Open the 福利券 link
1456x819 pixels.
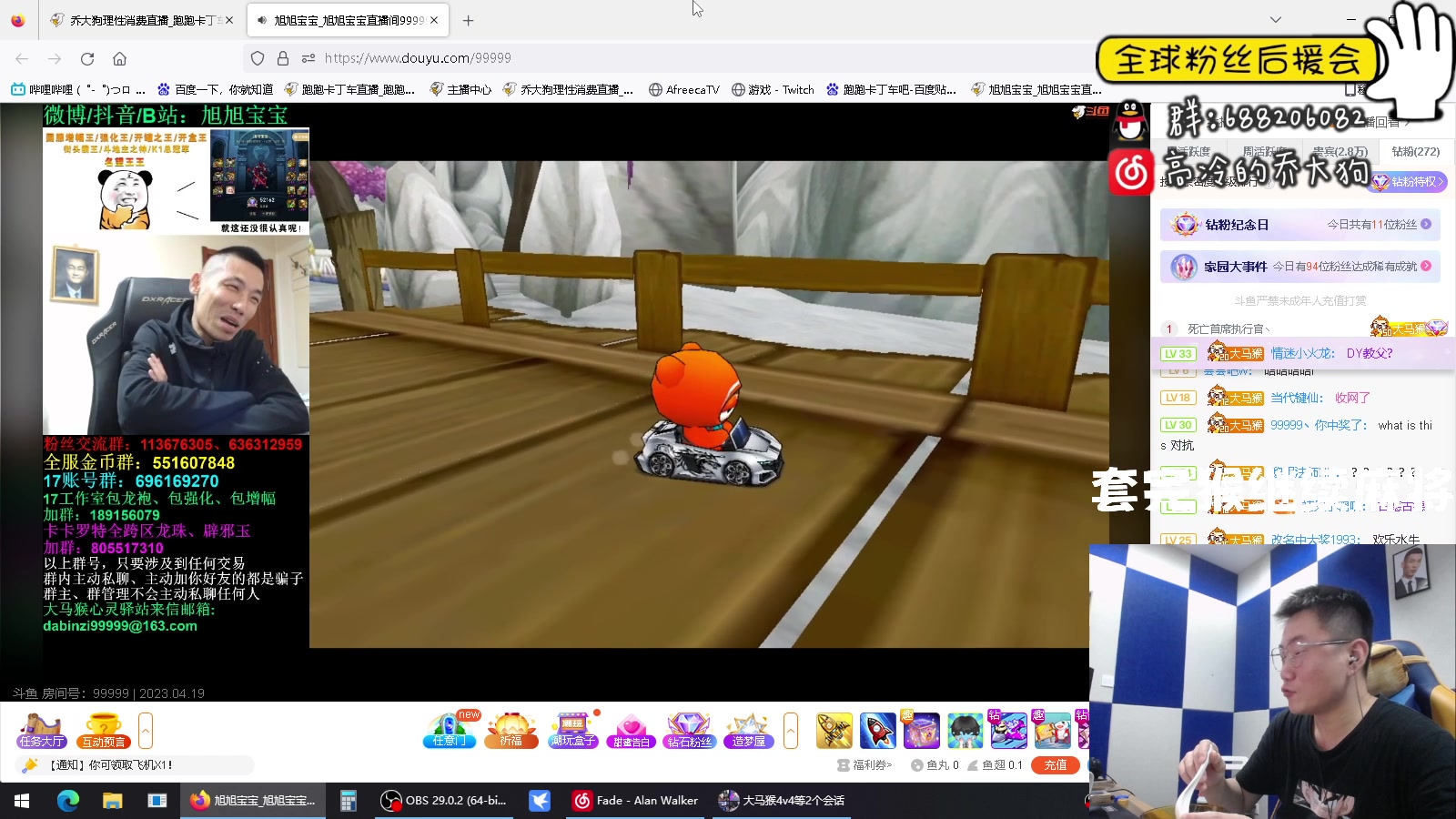(864, 765)
